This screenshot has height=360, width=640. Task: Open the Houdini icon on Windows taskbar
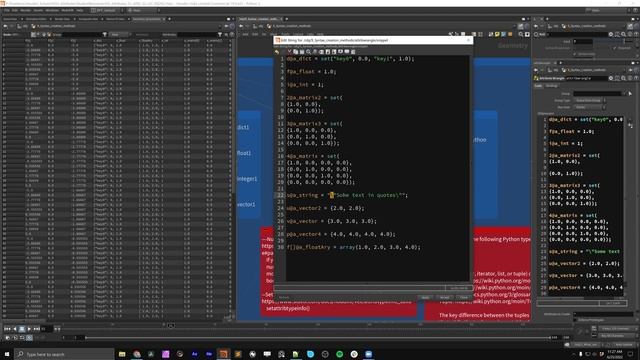pos(223,354)
